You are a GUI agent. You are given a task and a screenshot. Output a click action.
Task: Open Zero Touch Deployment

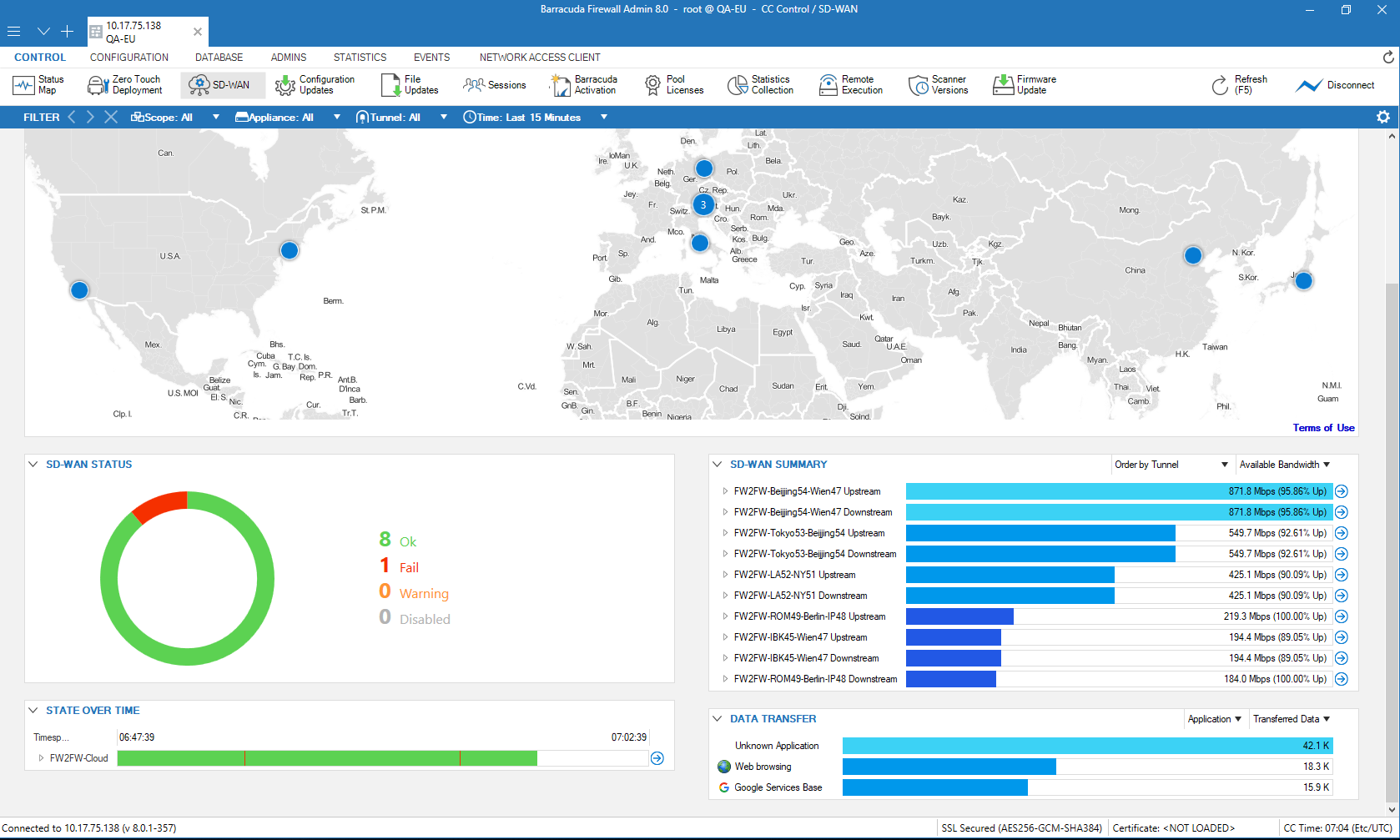pos(125,85)
